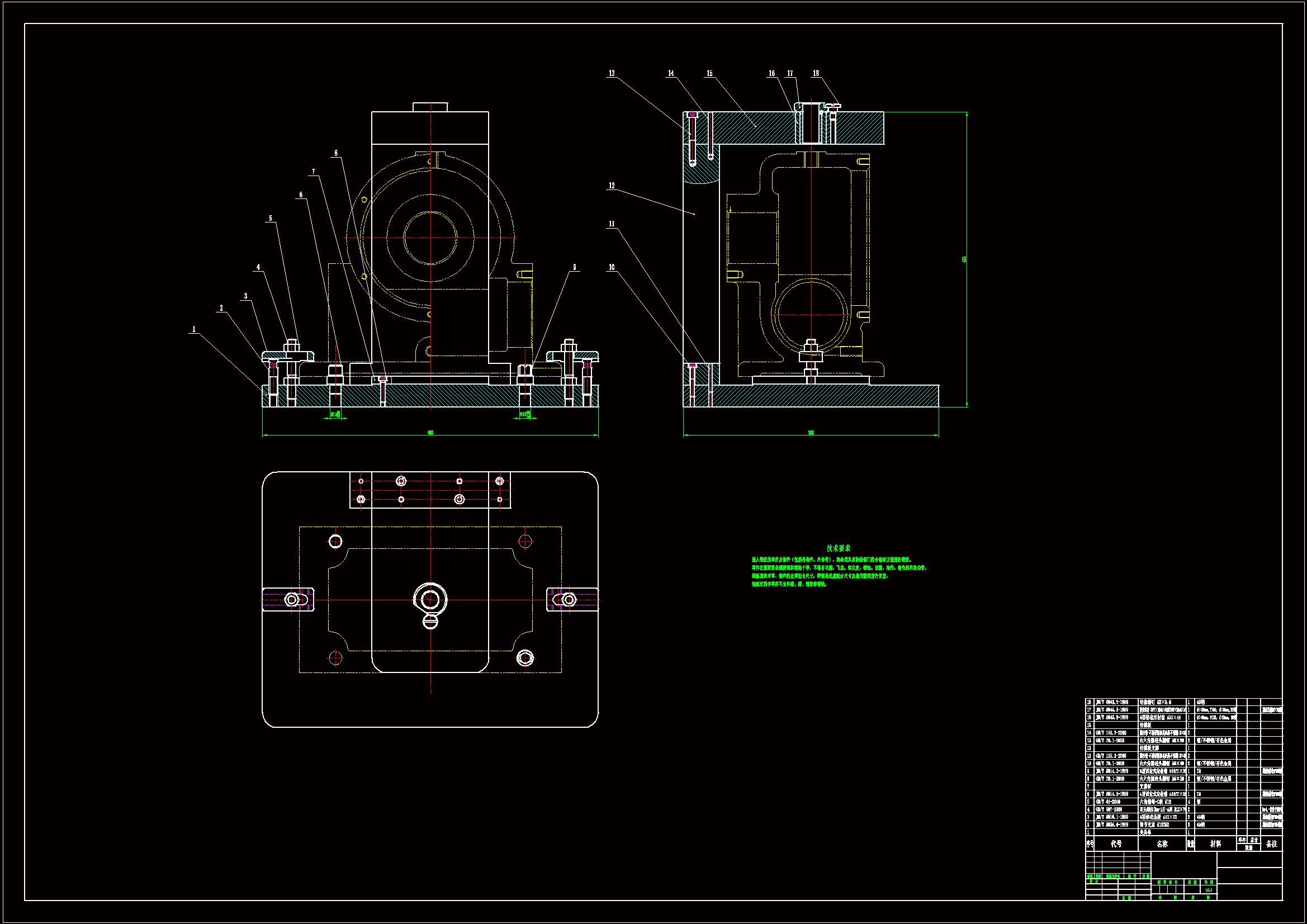Select the 名称 column header
Viewport: 1307px width, 924px height.
(x=1162, y=844)
